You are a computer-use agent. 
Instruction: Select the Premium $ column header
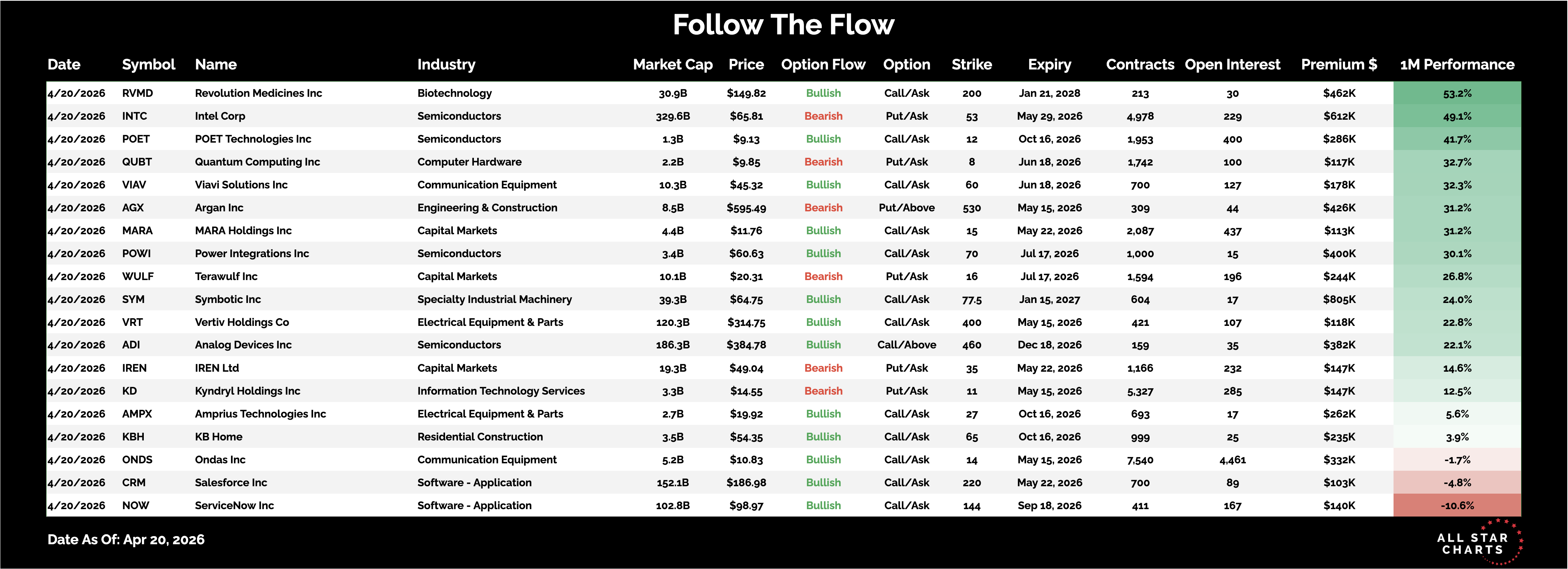pos(1338,65)
